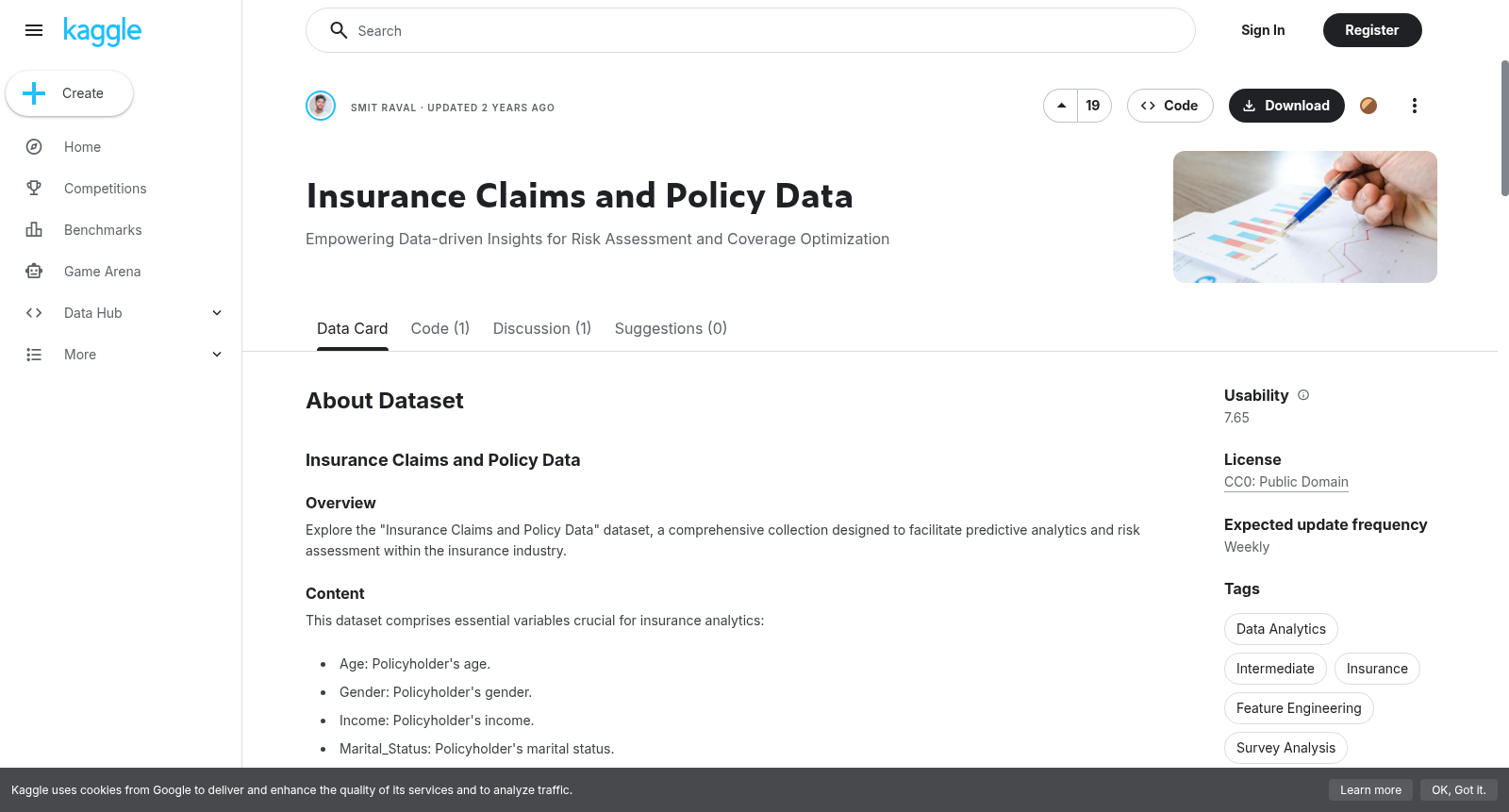Open the hamburger navigation menu
The image size is (1509, 812).
pos(34,30)
